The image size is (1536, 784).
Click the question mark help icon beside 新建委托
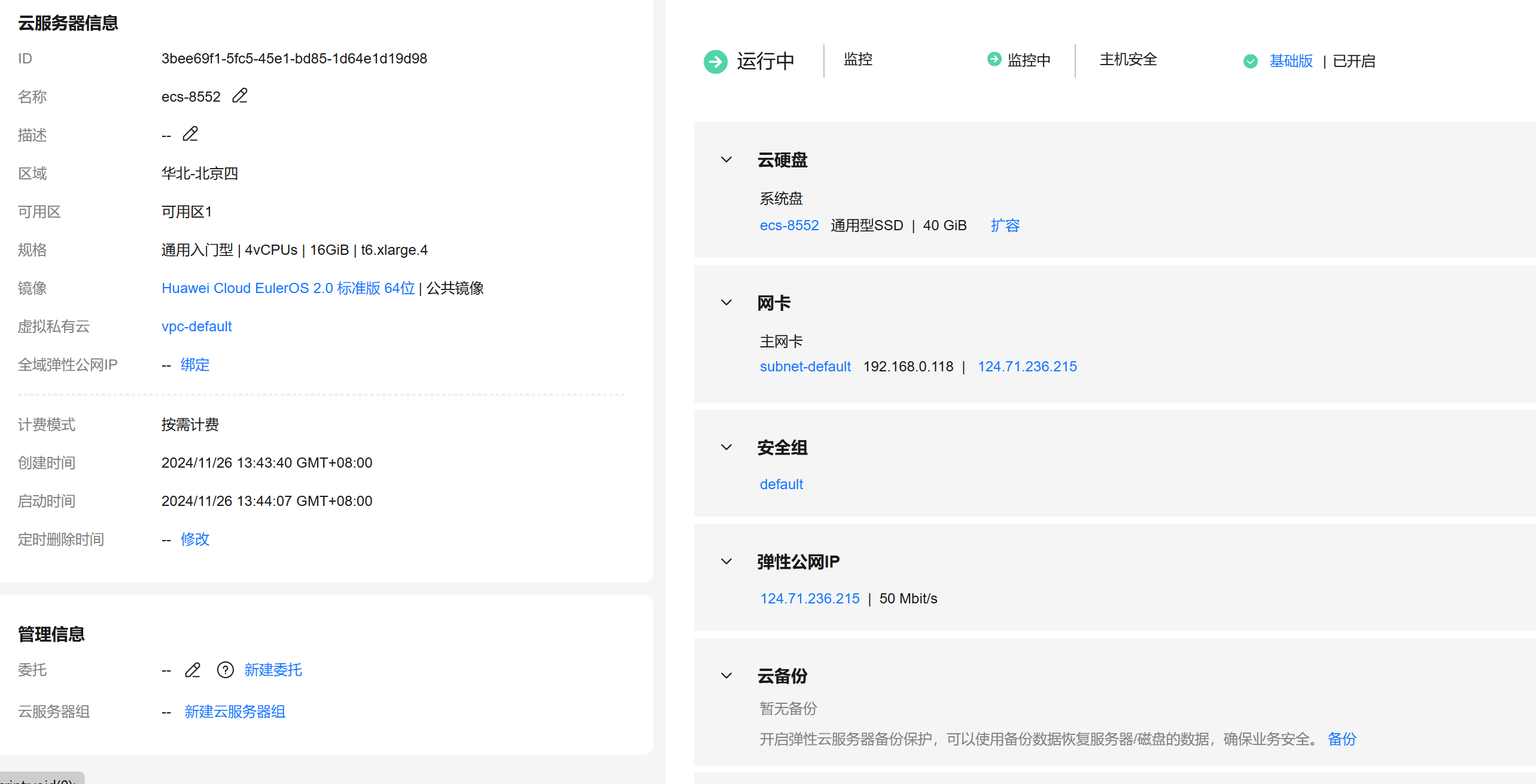[x=226, y=670]
